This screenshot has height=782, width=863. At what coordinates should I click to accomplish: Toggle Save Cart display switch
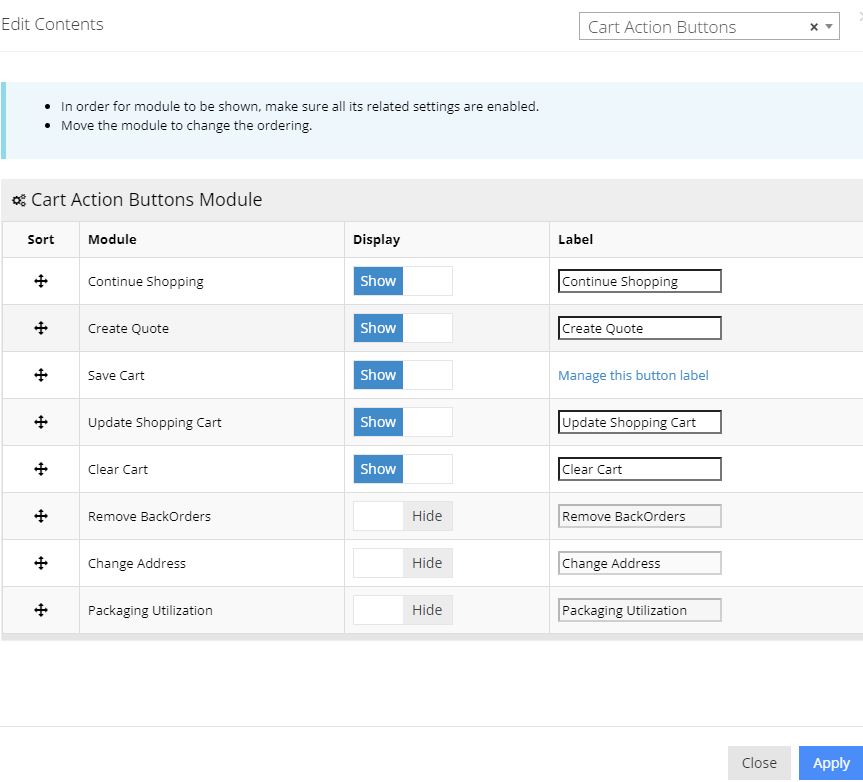pyautogui.click(x=403, y=375)
